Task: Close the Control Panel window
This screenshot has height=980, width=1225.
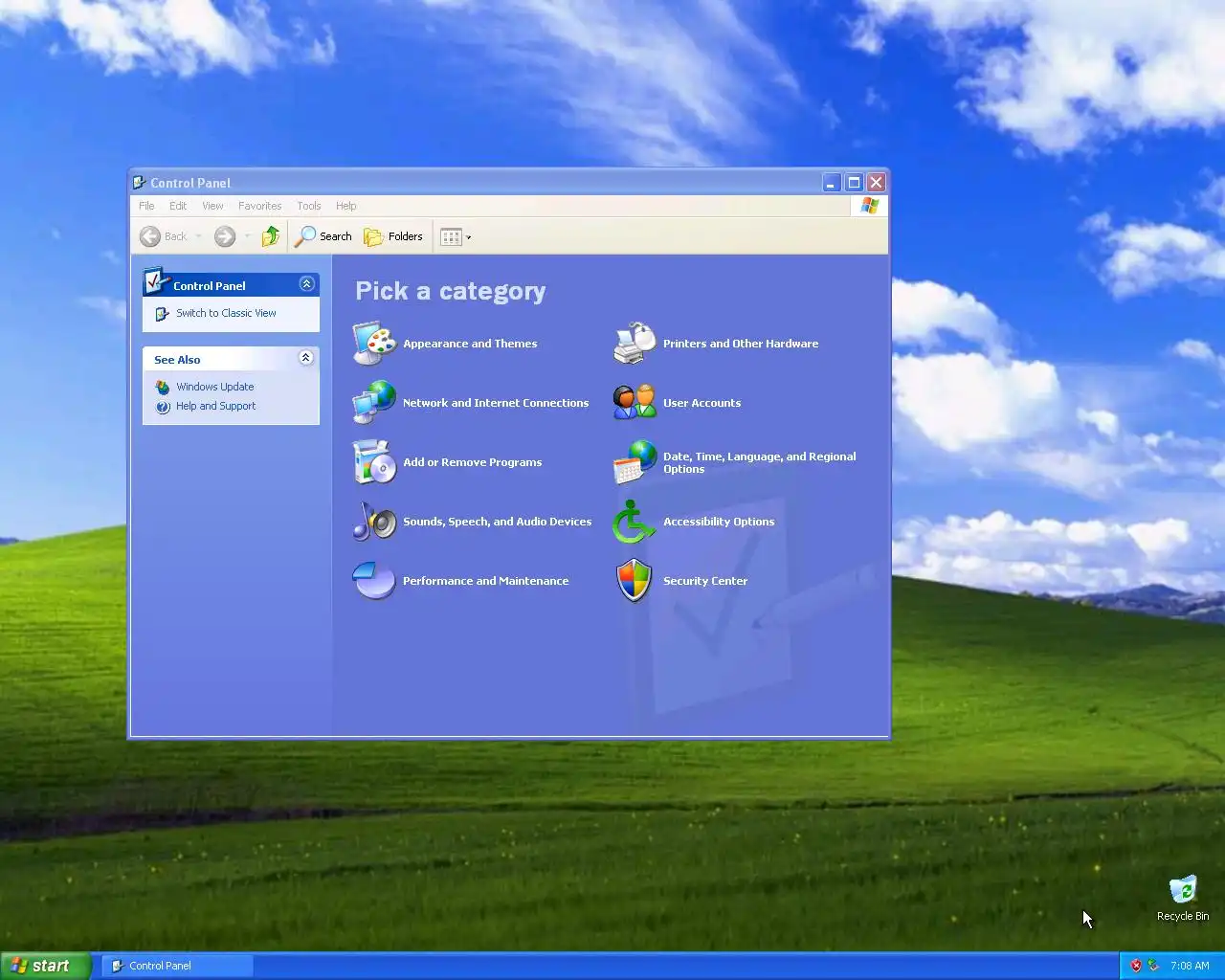Action: coord(876,182)
